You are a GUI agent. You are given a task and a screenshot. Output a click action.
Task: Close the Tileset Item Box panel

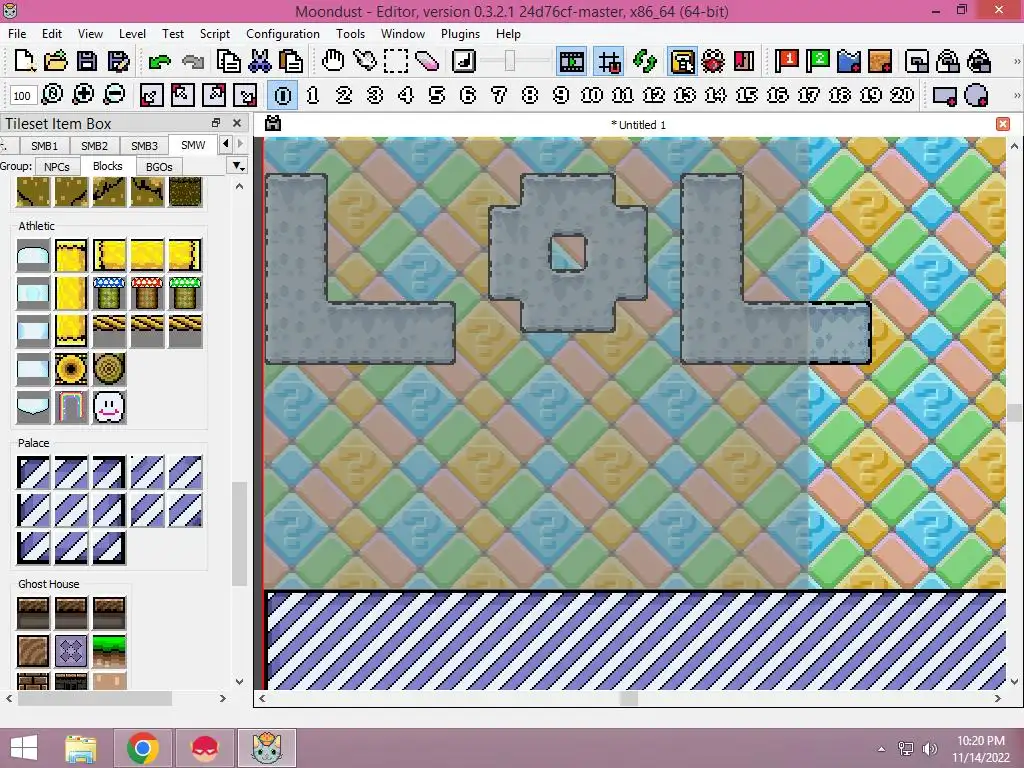(236, 123)
